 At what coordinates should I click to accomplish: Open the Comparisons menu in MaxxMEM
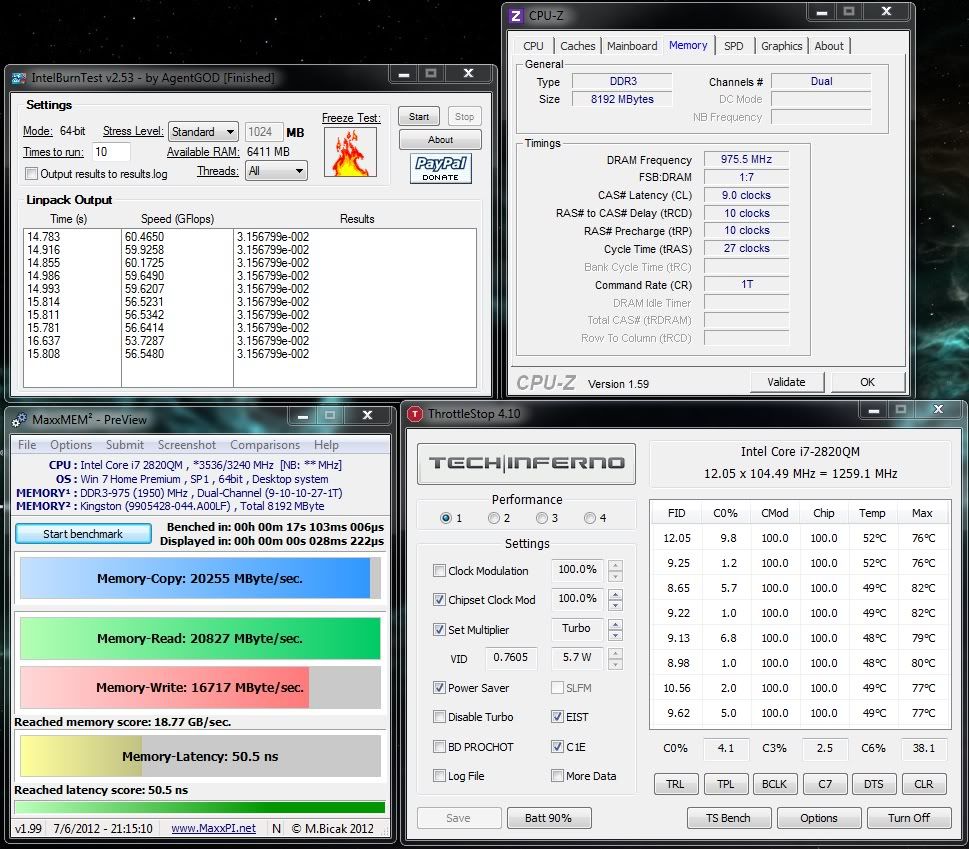coord(265,445)
